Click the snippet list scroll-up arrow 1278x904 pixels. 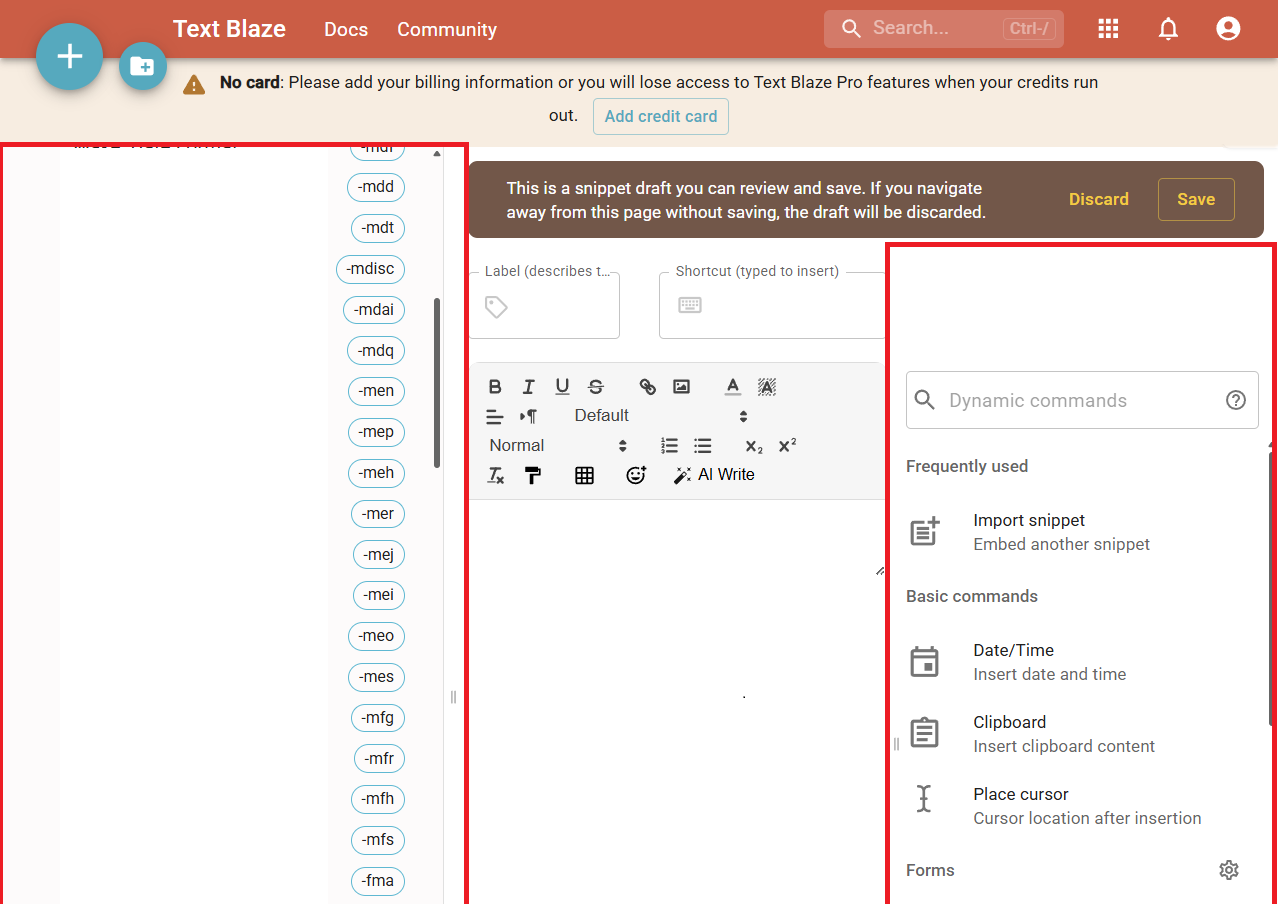(437, 154)
